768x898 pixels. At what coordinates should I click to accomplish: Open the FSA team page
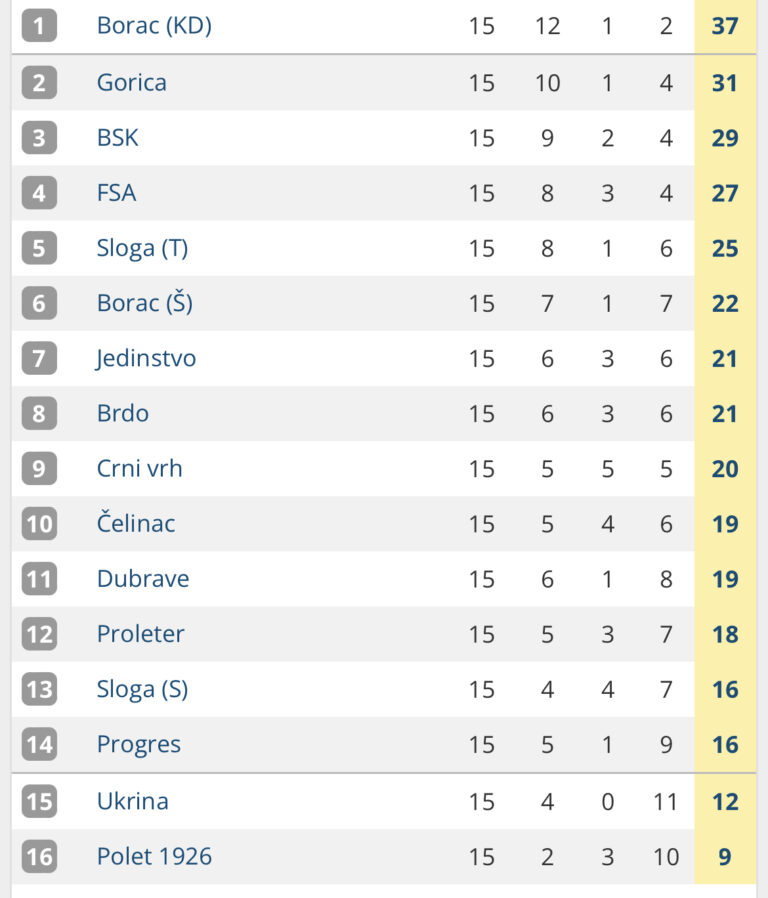[116, 193]
